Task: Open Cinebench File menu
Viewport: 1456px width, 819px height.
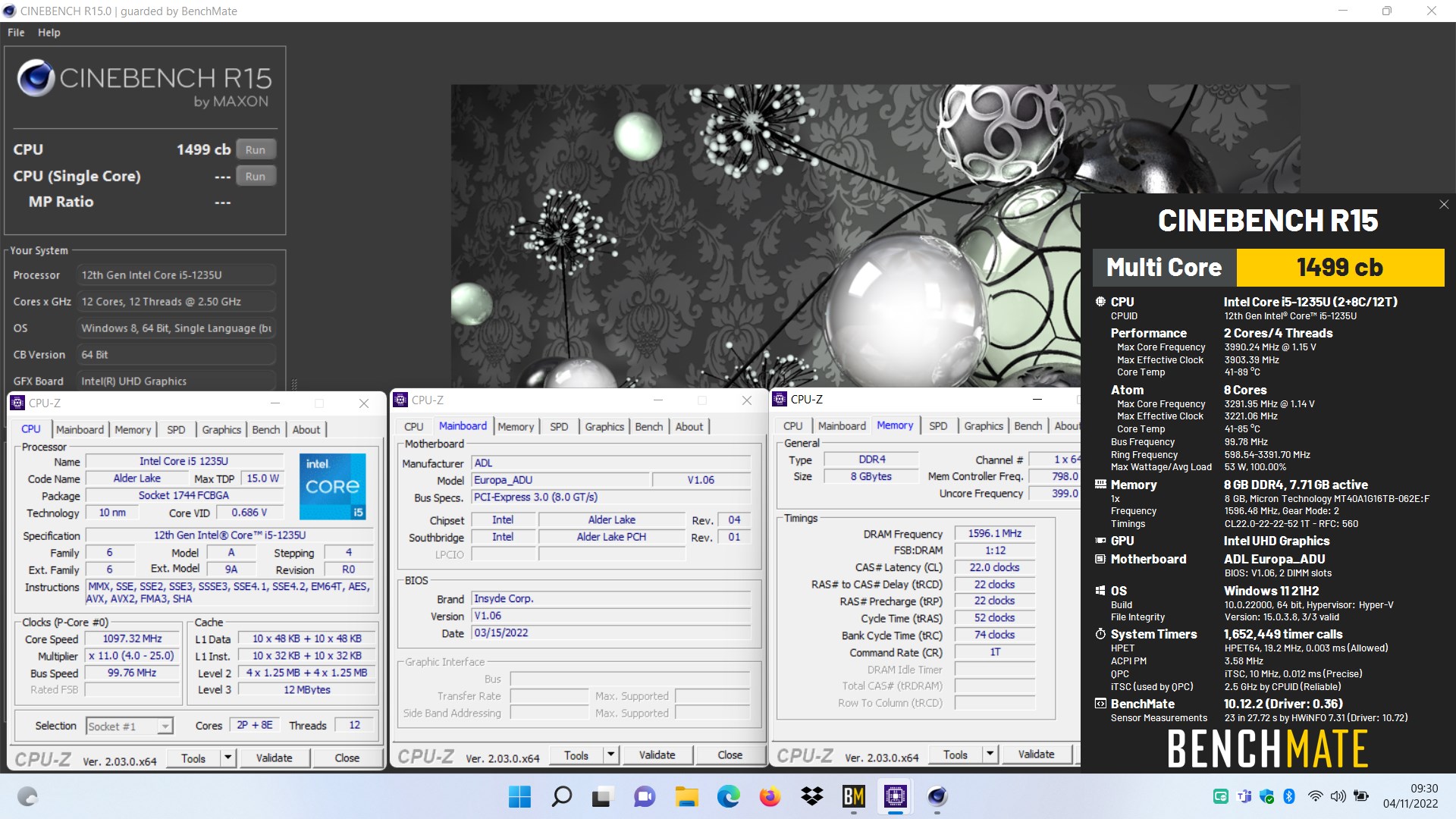Action: pos(16,33)
